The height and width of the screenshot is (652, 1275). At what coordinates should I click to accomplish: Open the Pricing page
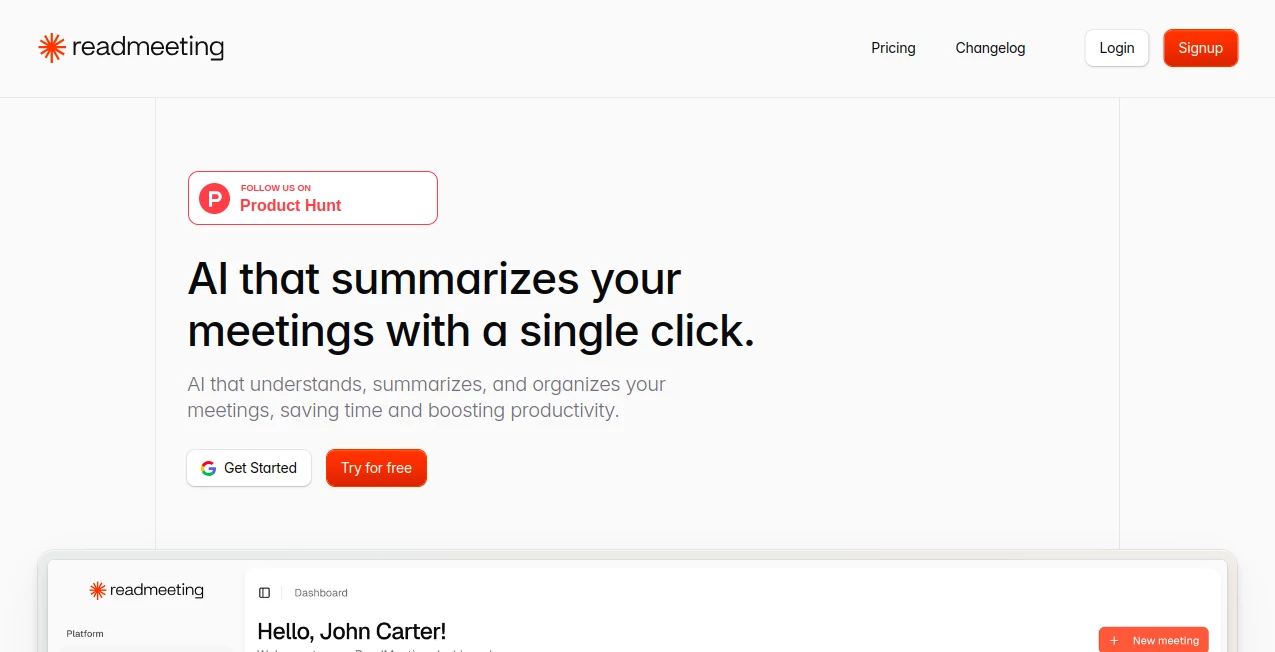(893, 47)
